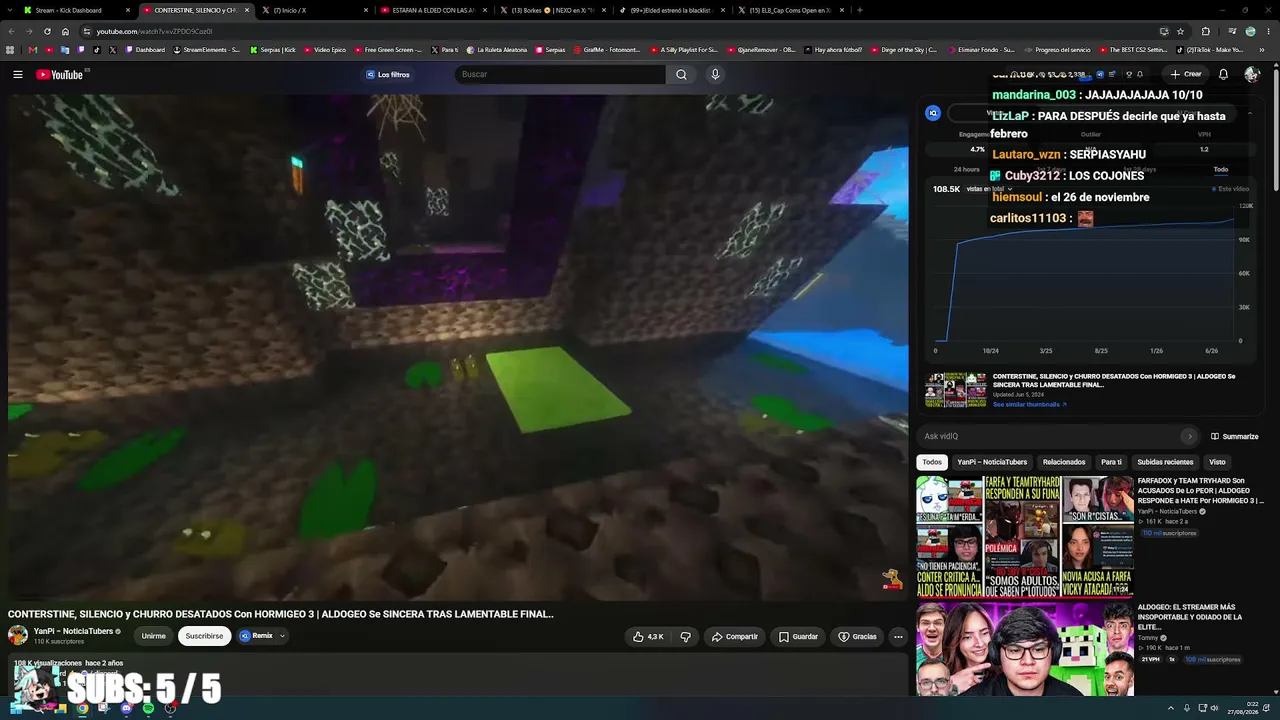Screen dimensions: 1280x720
Task: Expand the Remix dropdown arrow
Action: [282, 636]
